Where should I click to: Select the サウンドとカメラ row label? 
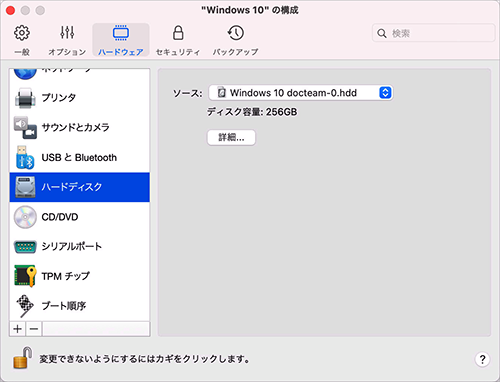coord(76,127)
